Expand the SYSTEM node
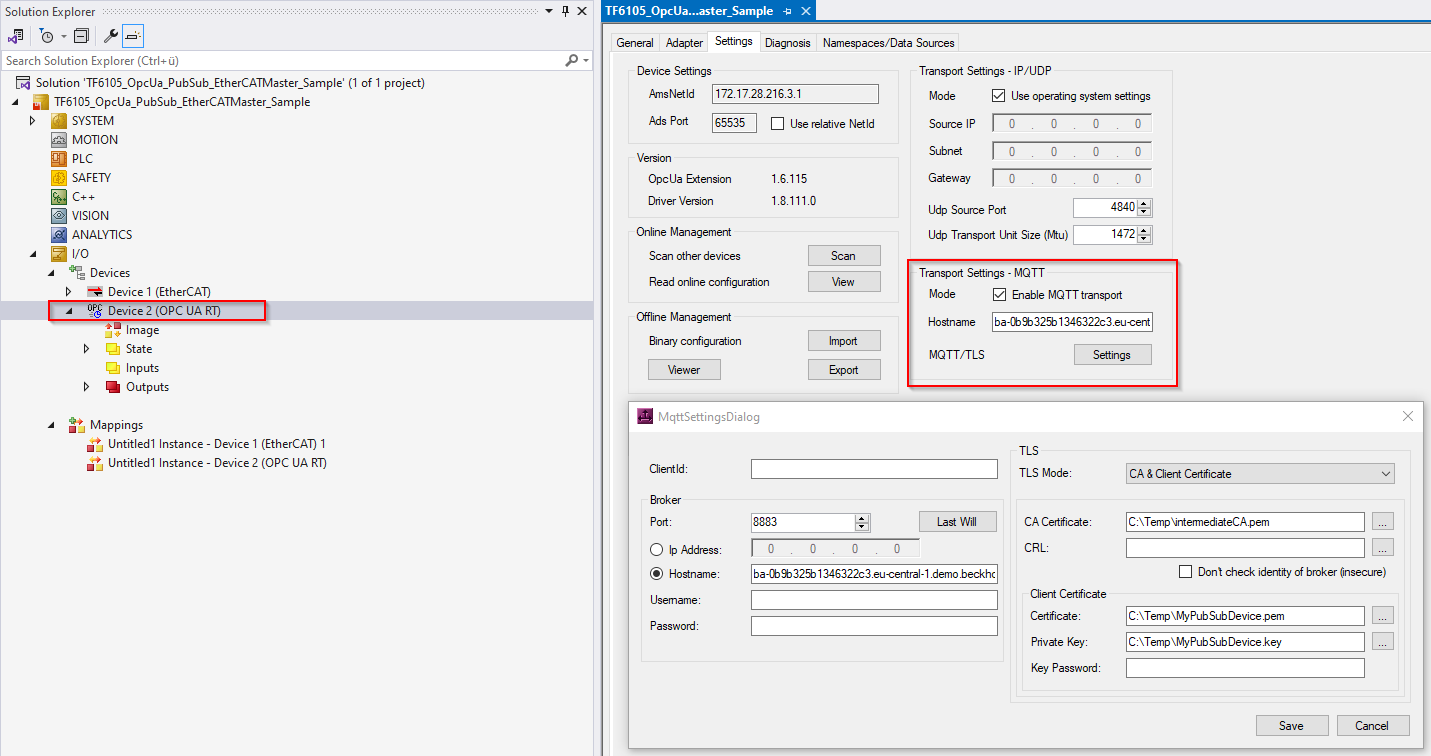The width and height of the screenshot is (1431, 756). point(32,121)
